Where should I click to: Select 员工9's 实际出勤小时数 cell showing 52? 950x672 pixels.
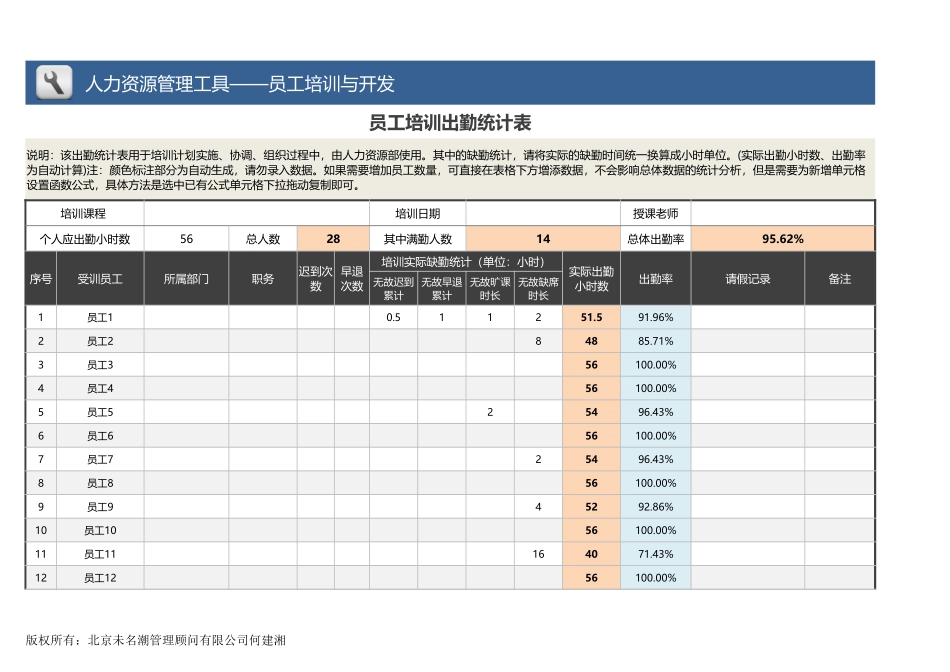pyautogui.click(x=591, y=506)
